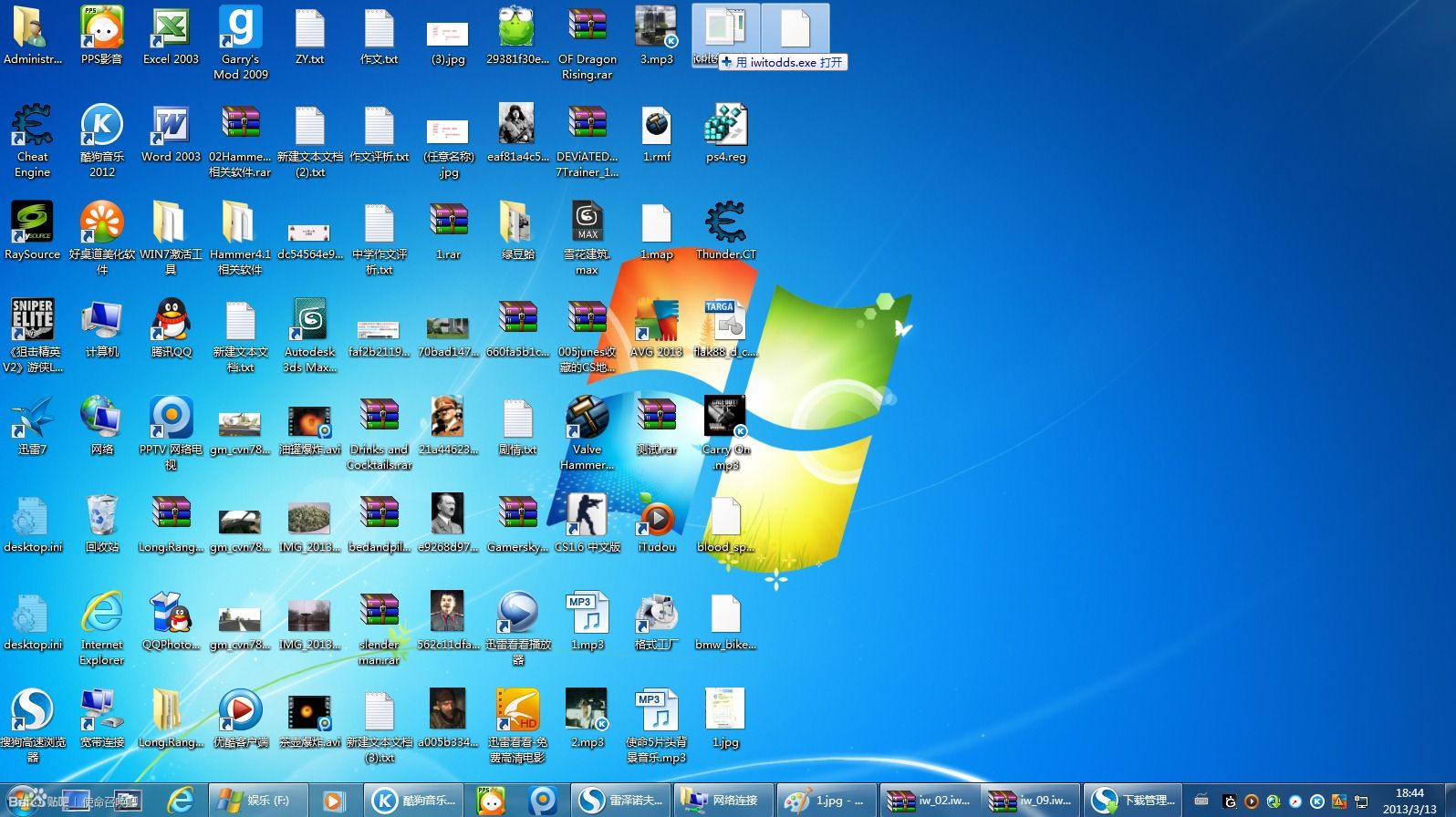
Task: Open the Valve Hammer editor shortcut
Action: 587,432
